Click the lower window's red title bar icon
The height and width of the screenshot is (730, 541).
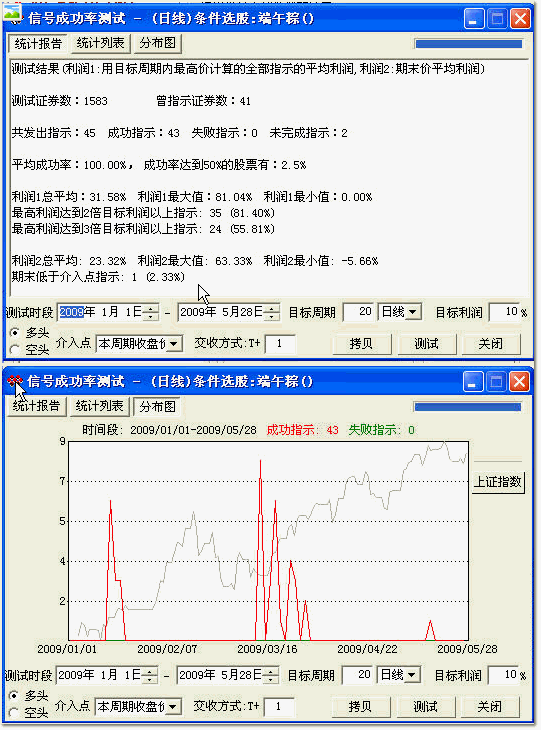coord(14,382)
